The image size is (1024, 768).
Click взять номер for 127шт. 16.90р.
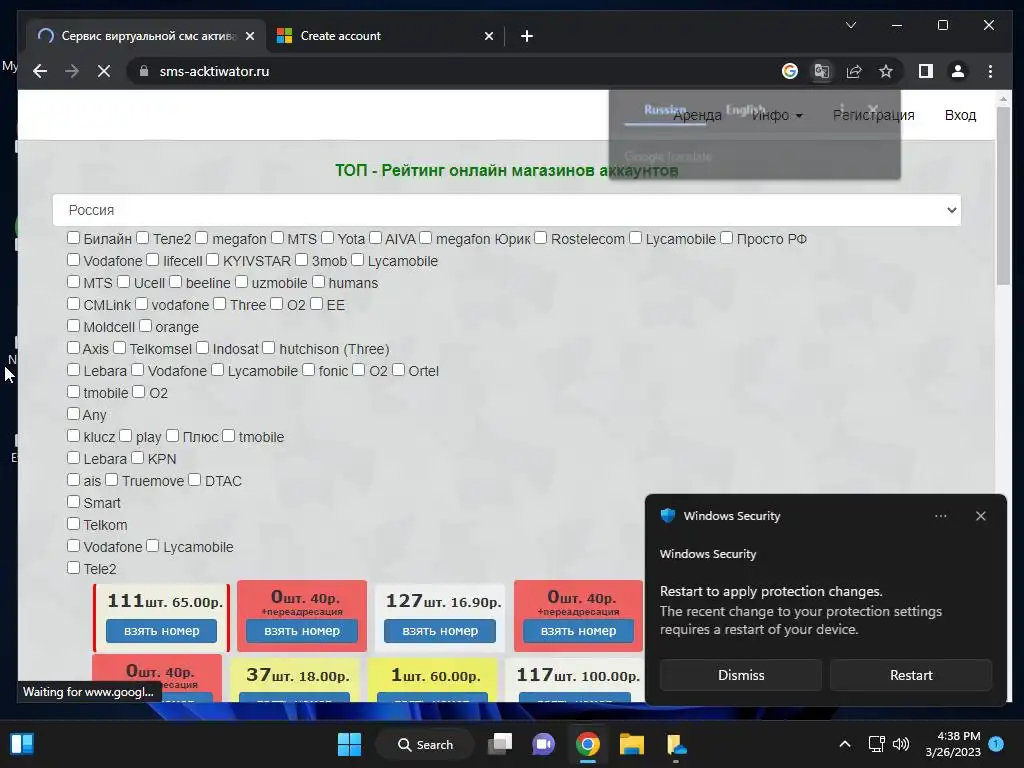click(x=440, y=631)
